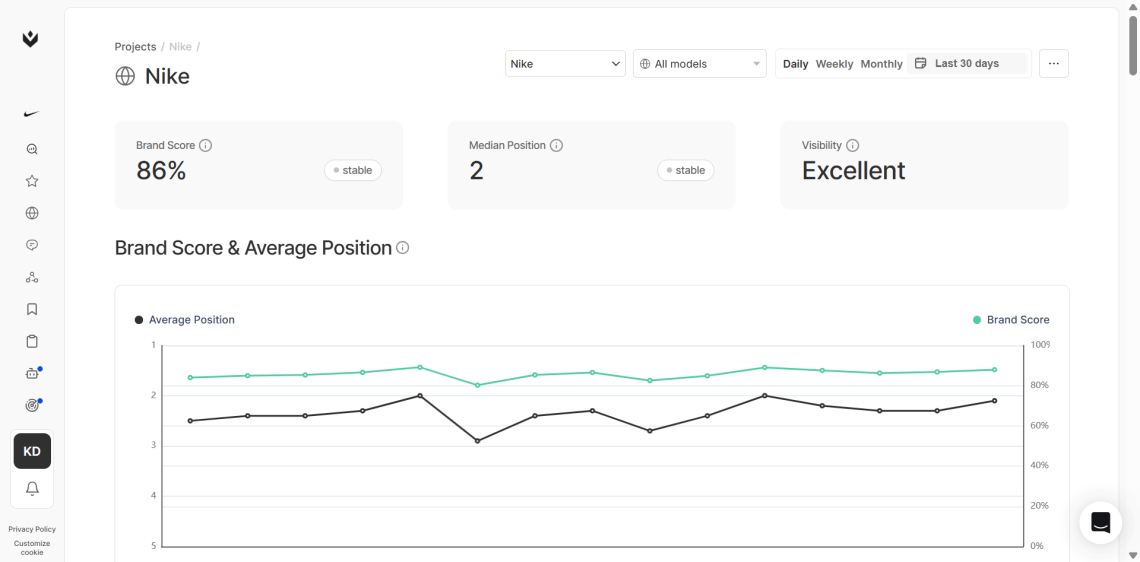
Task: Open the All models dropdown
Action: [x=699, y=63]
